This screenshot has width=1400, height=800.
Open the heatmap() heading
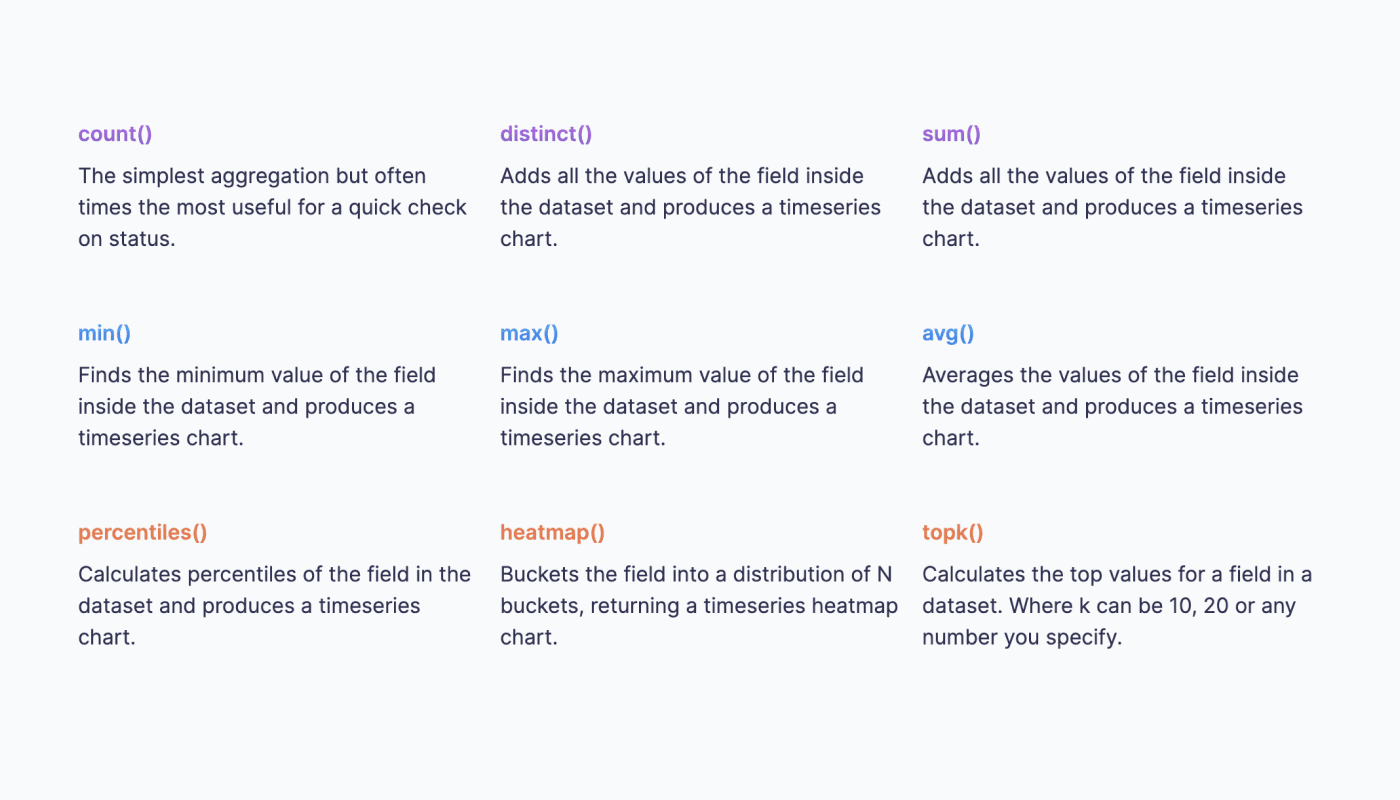click(x=552, y=532)
